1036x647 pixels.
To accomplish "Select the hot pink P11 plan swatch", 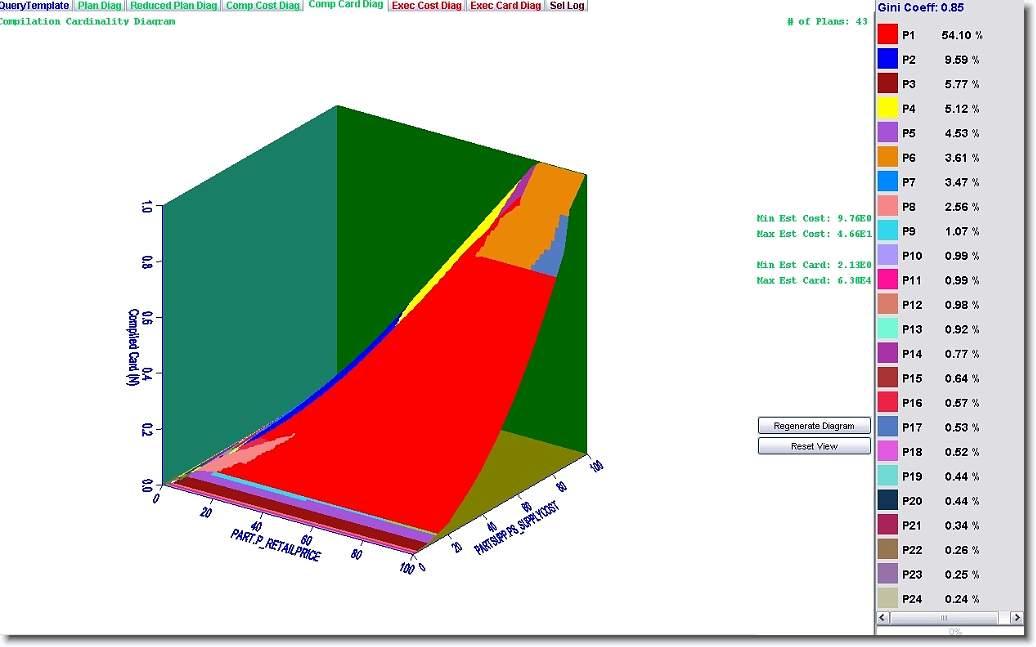I will 887,280.
